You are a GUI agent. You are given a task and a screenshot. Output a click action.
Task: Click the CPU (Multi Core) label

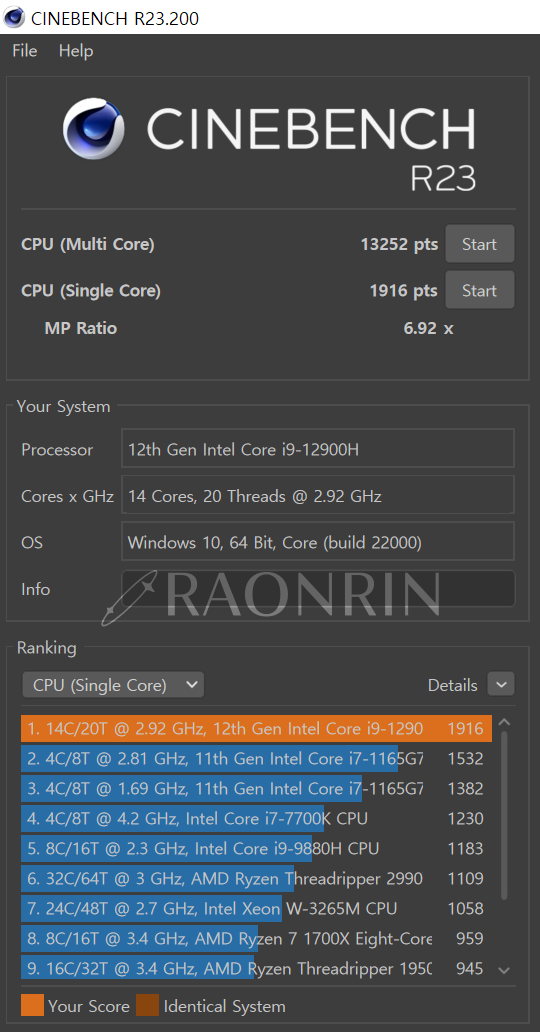coord(88,245)
